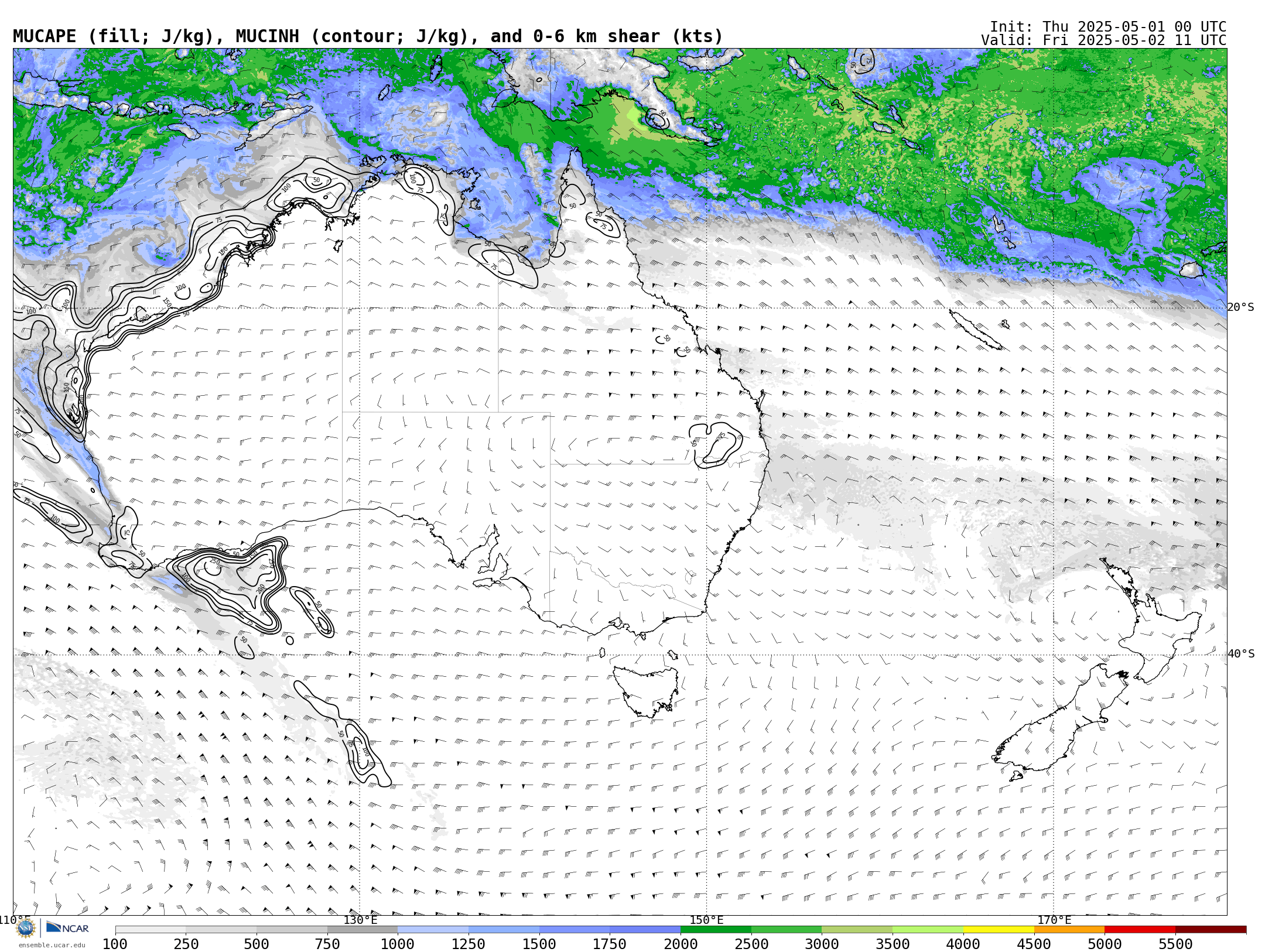The height and width of the screenshot is (952, 1265).
Task: Pick the light gray 250–500 colorbar segment
Action: (x=221, y=930)
